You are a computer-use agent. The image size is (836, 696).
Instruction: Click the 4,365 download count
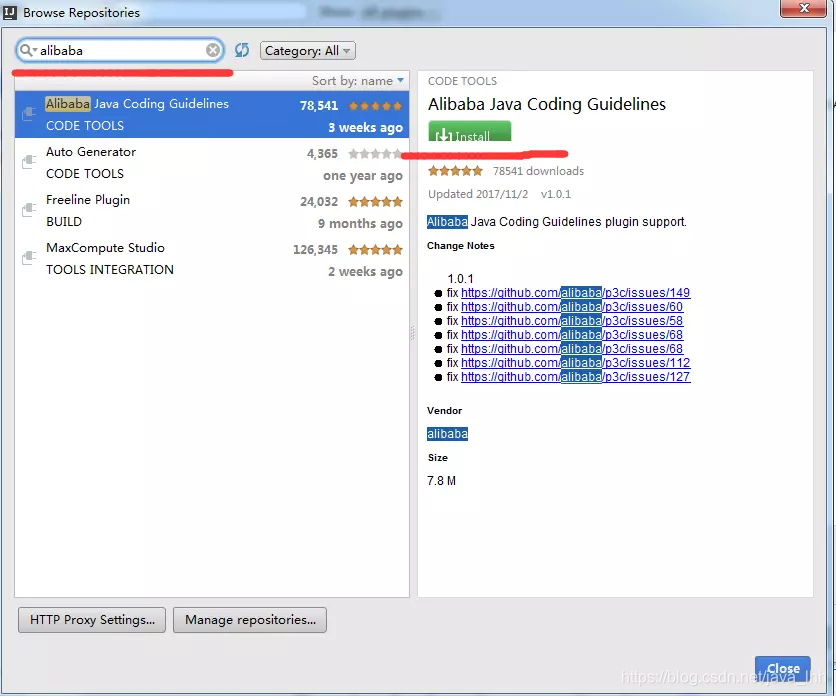click(322, 154)
